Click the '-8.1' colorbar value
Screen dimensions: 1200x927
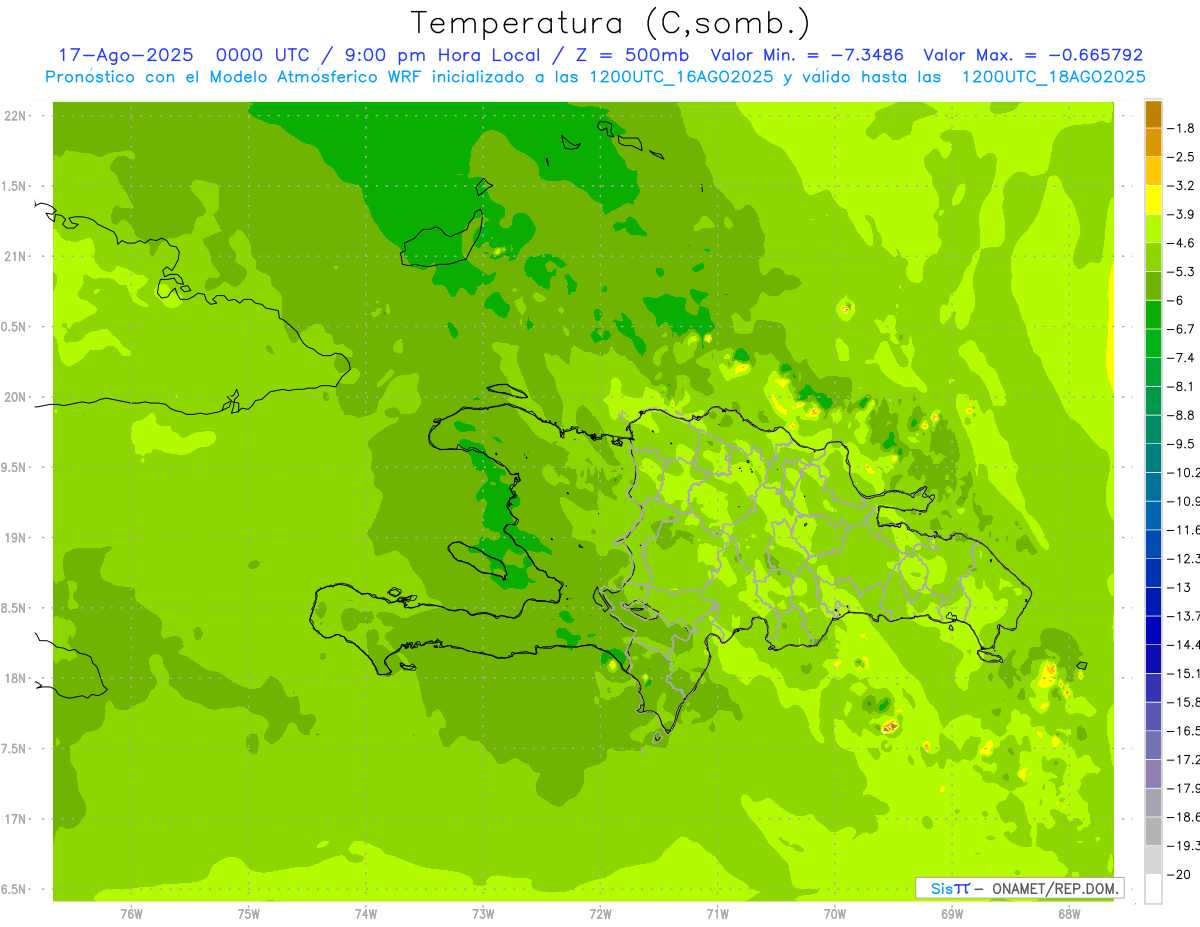pyautogui.click(x=1181, y=386)
